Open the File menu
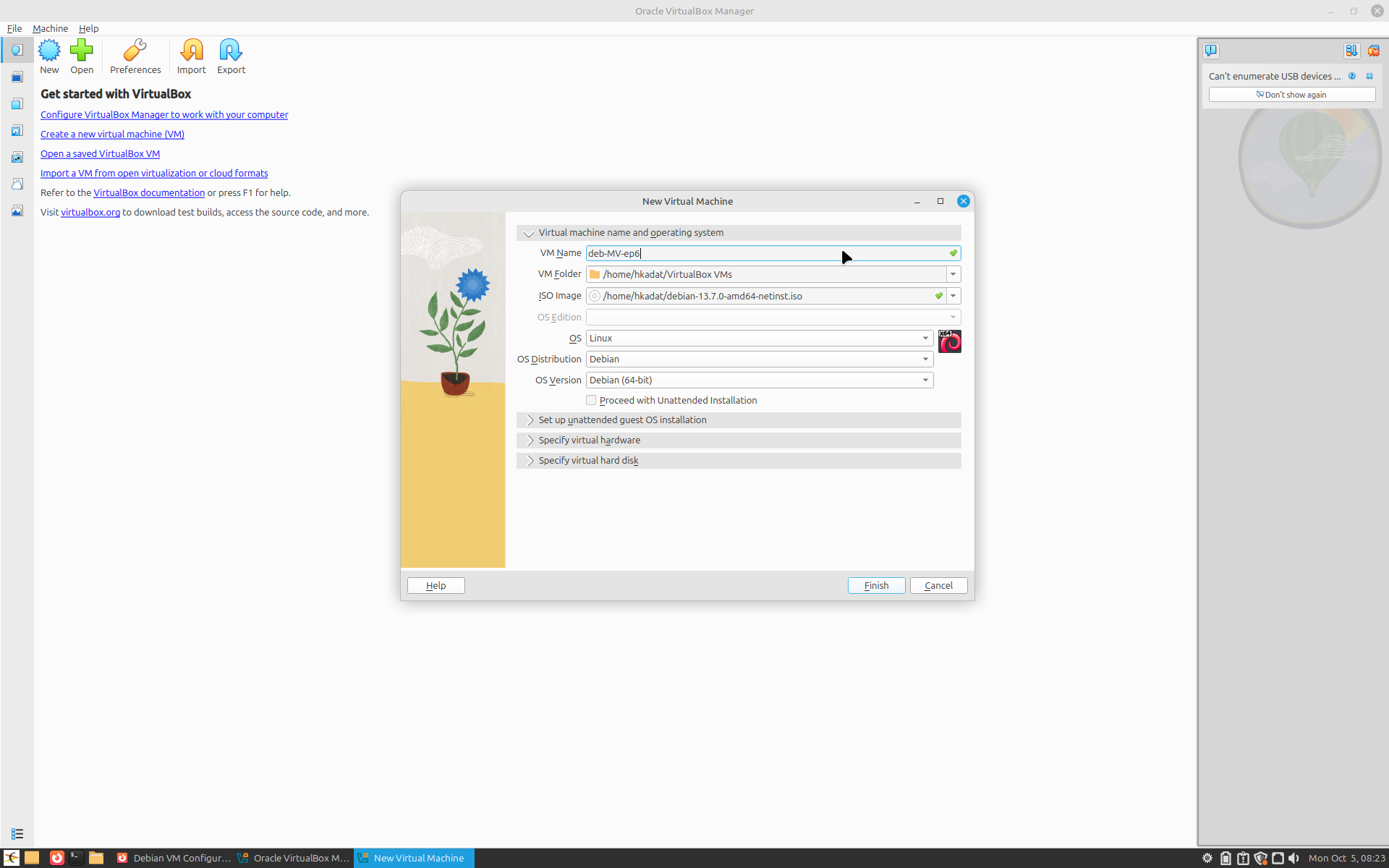The image size is (1389, 868). 14,28
